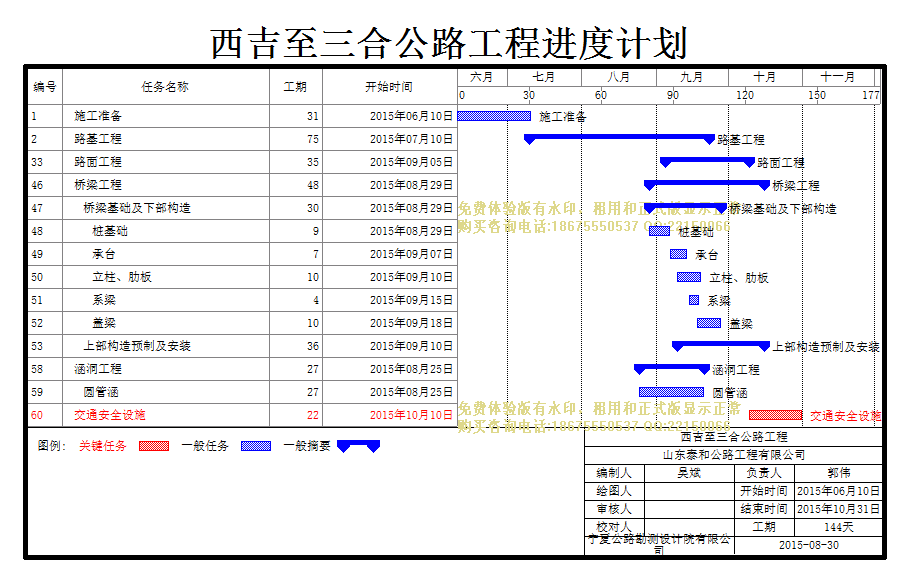
Task: Select the date 2015-08-30 in info box
Action: [x=808, y=545]
